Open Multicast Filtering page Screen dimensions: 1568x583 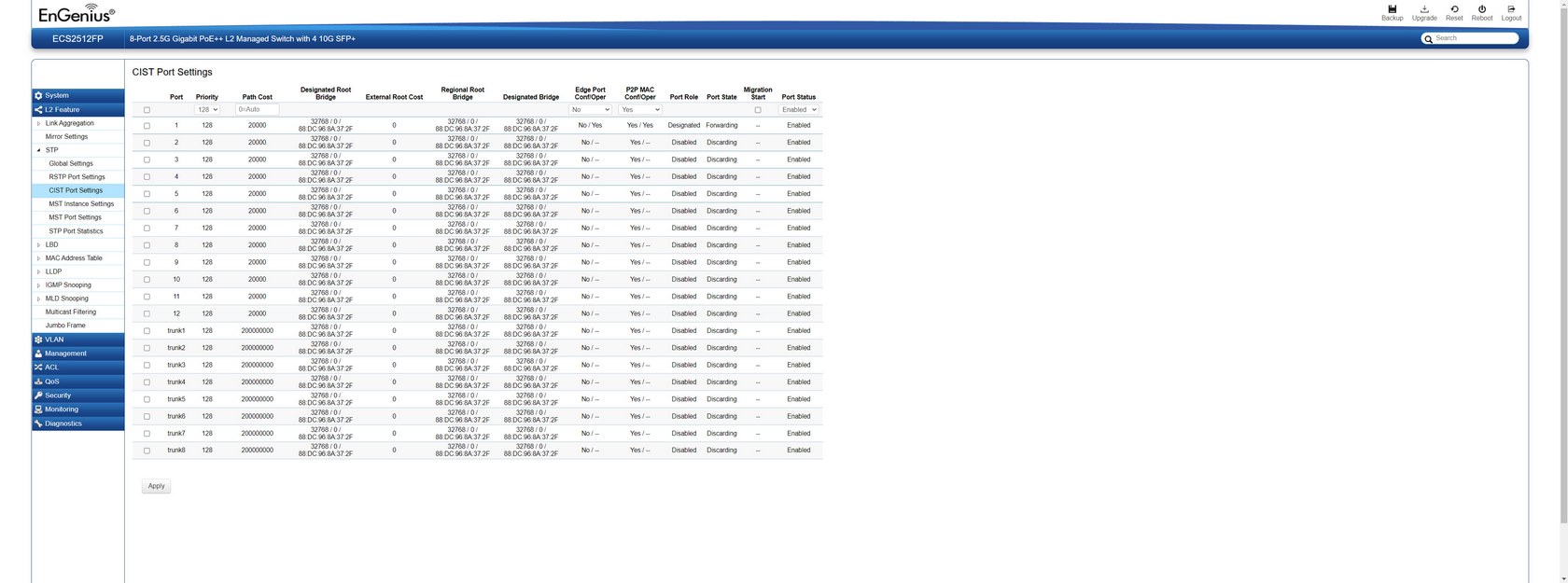coord(71,312)
